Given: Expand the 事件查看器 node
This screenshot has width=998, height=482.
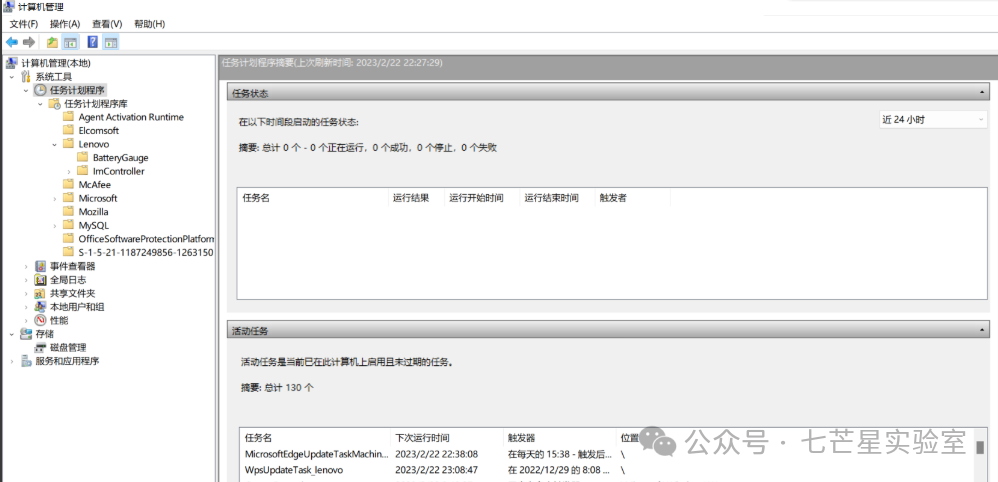Looking at the screenshot, I should [26, 266].
